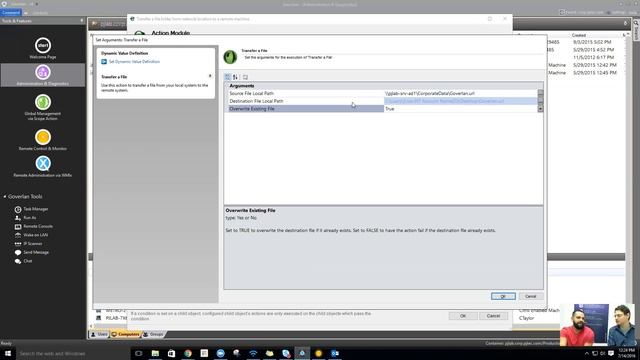Select the Source File Local Path row
This screenshot has width=640, height=360.
click(383, 93)
